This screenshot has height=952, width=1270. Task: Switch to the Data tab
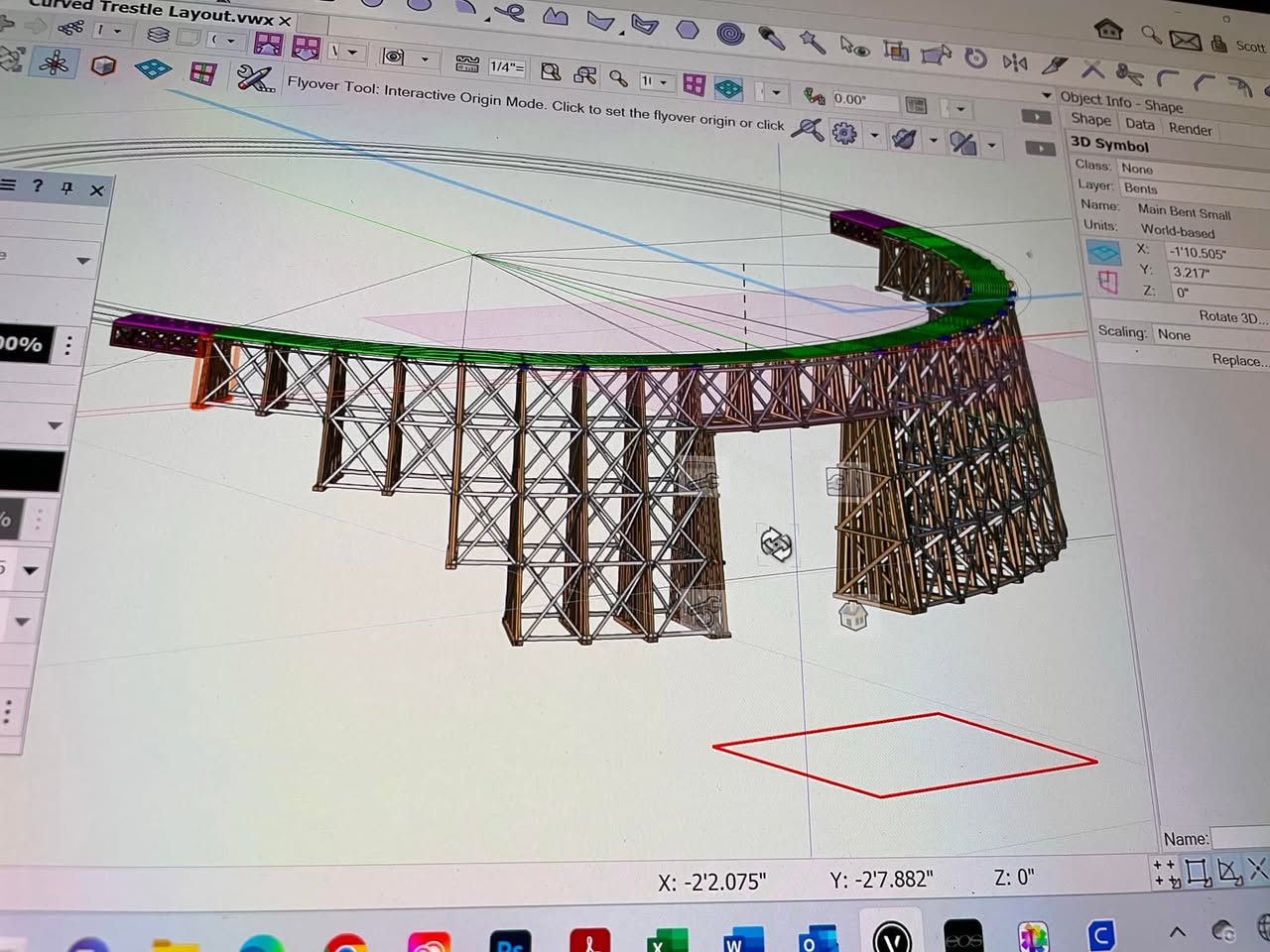(1139, 124)
